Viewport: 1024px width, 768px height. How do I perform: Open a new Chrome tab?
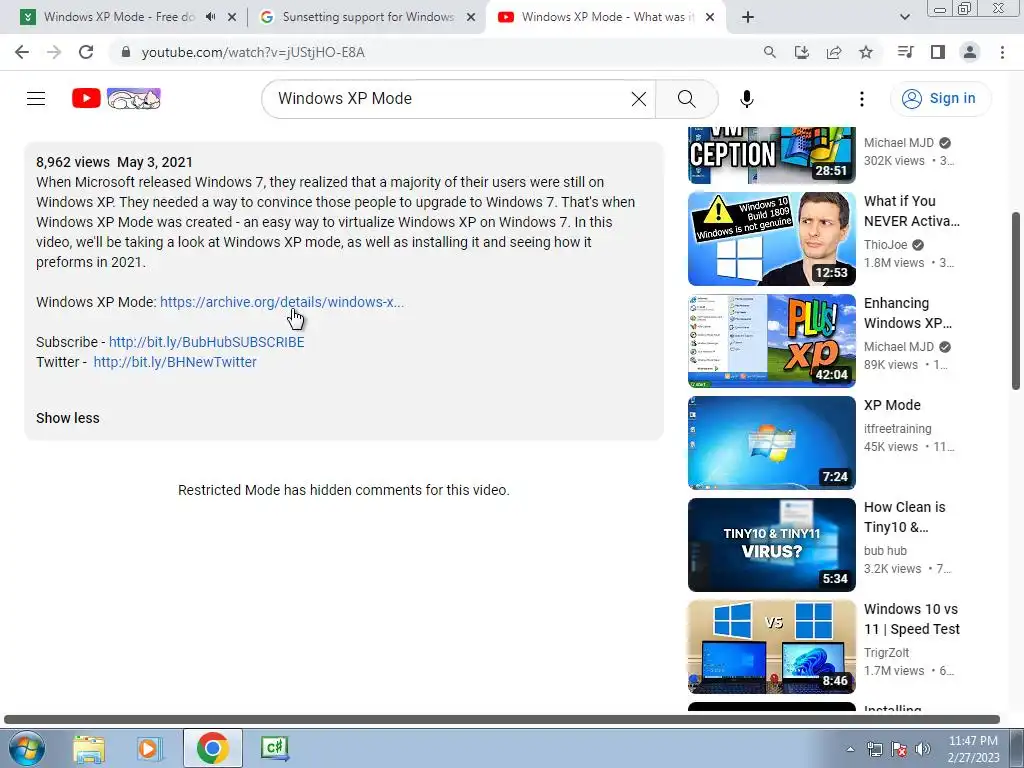[748, 17]
